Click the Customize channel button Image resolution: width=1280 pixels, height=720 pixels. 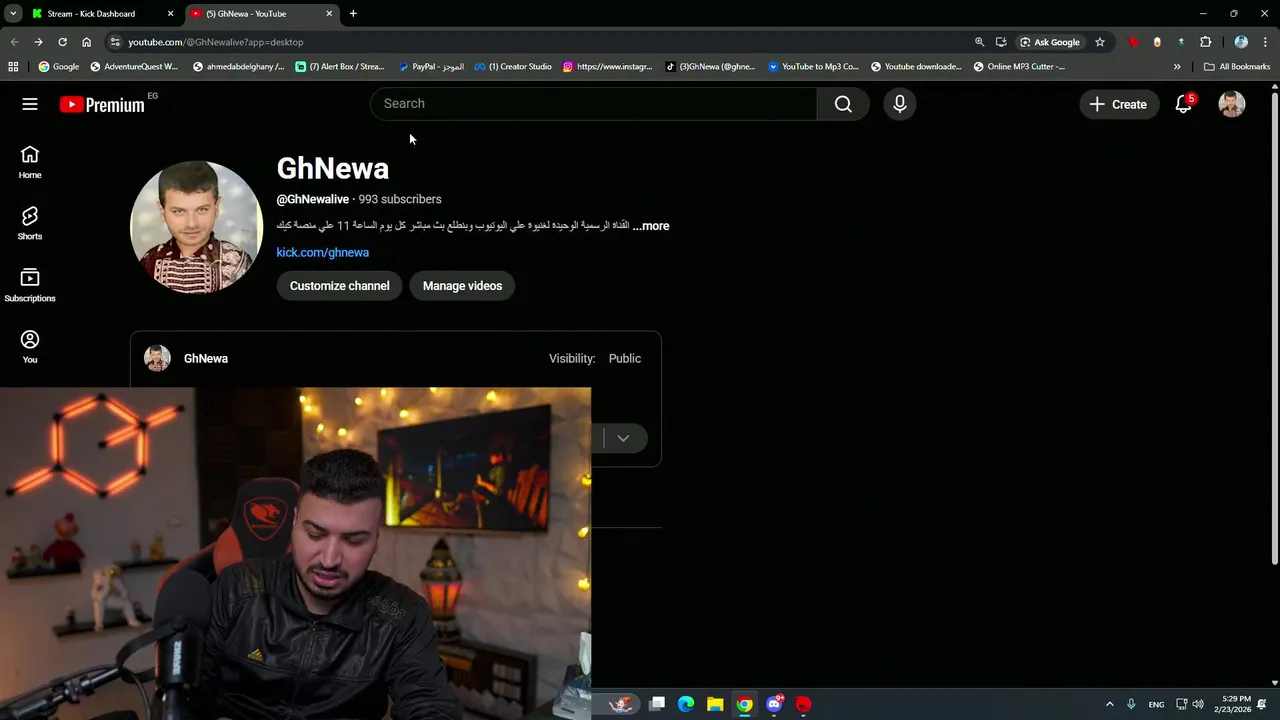click(x=340, y=286)
